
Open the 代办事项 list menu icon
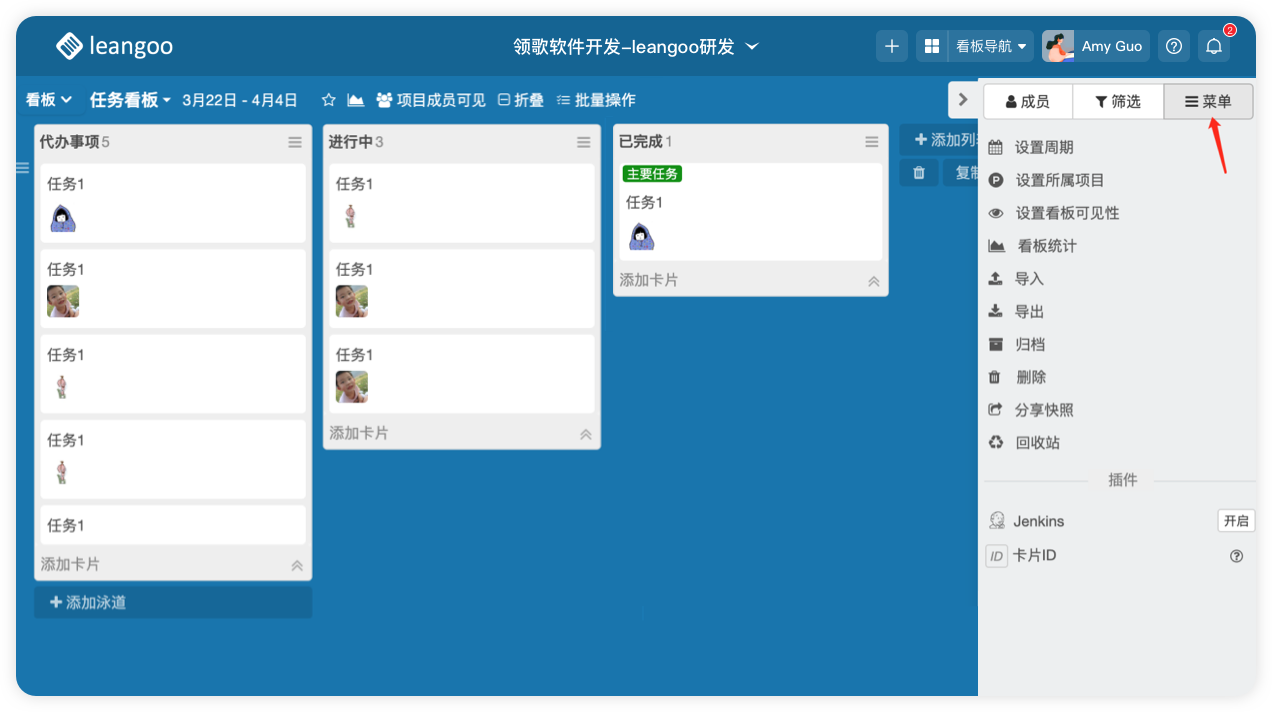pos(295,143)
